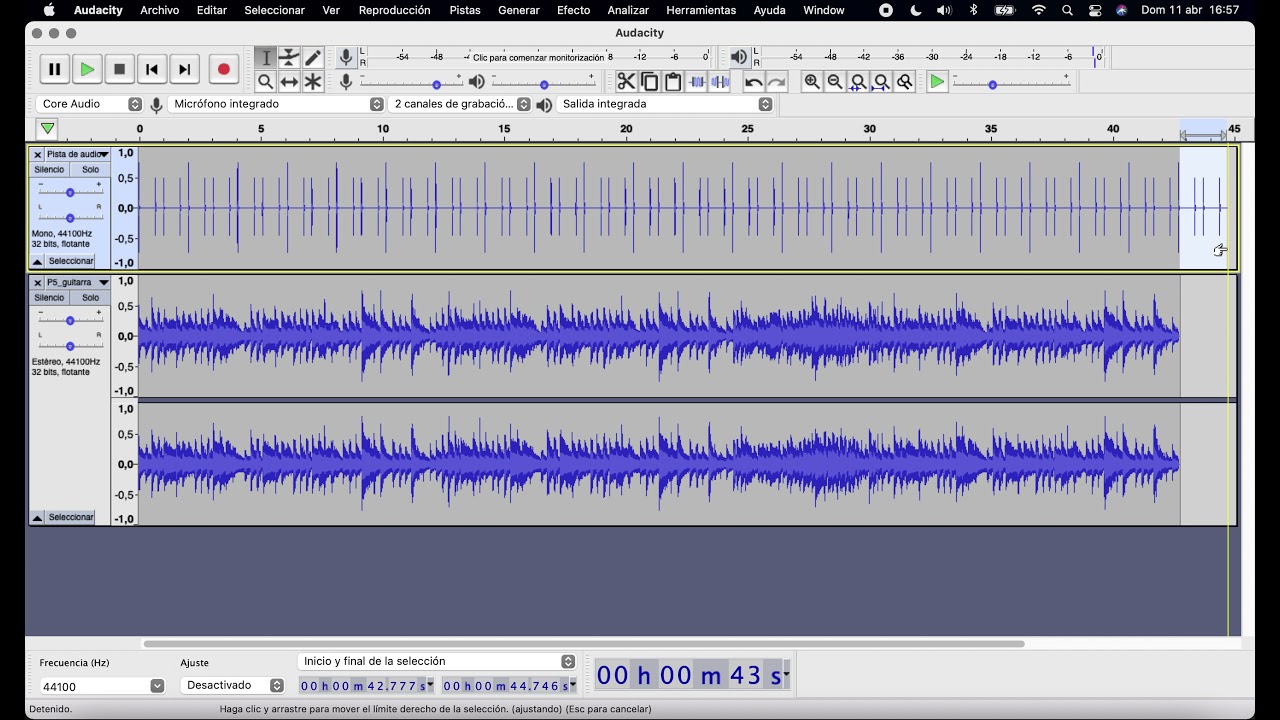The height and width of the screenshot is (720, 1280).
Task: Click the Play-at-speed green button
Action: point(937,82)
